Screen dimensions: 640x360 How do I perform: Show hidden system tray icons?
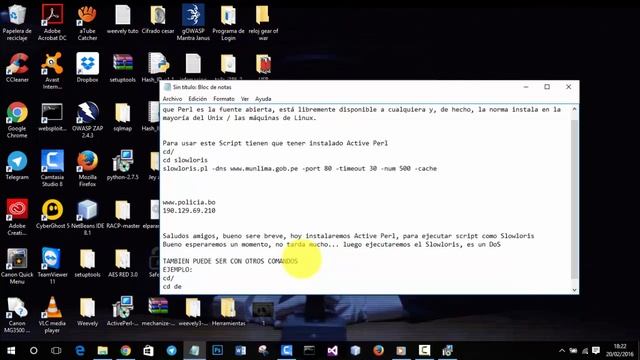pyautogui.click(x=562, y=350)
